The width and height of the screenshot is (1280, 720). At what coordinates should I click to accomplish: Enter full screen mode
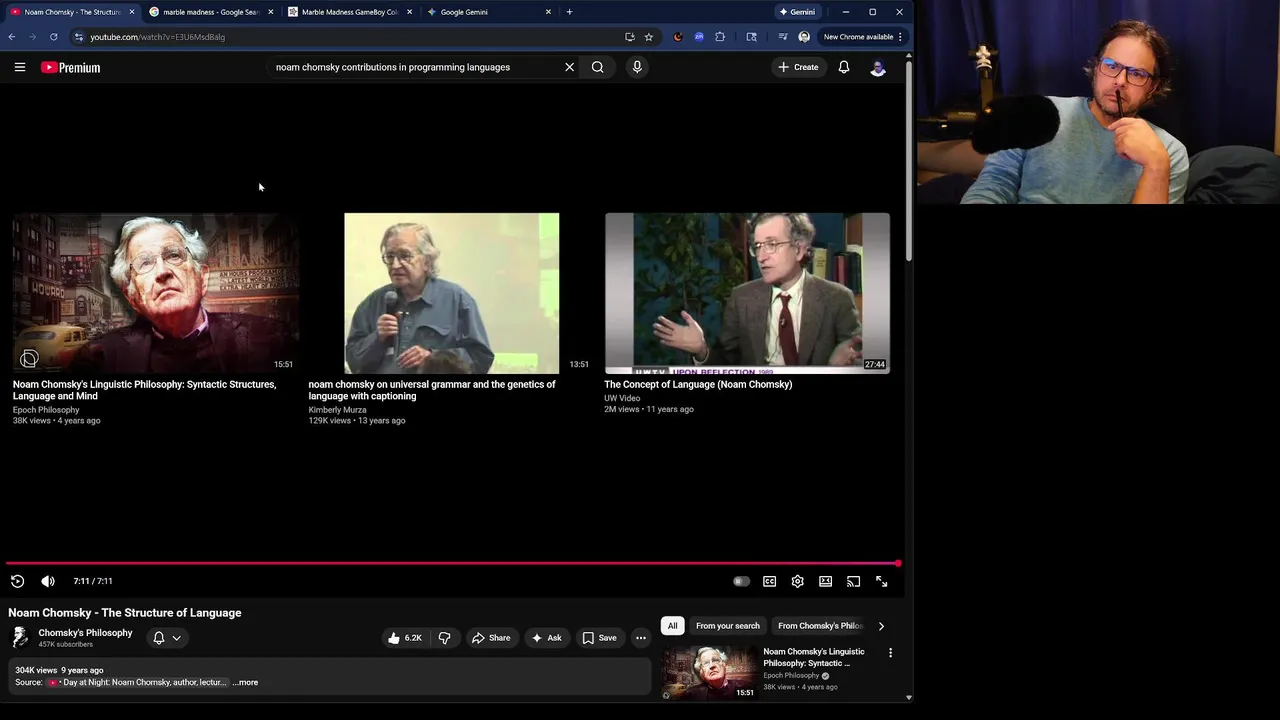pyautogui.click(x=881, y=581)
